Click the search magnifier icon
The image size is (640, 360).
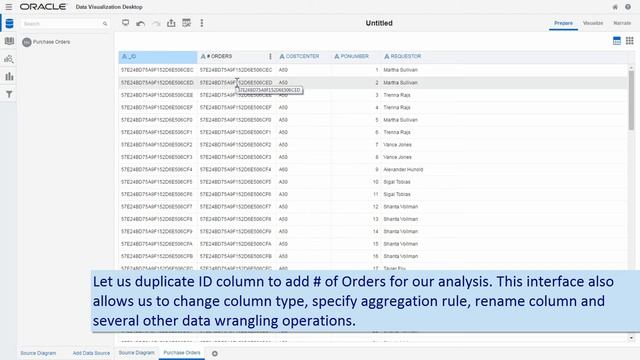coord(105,24)
